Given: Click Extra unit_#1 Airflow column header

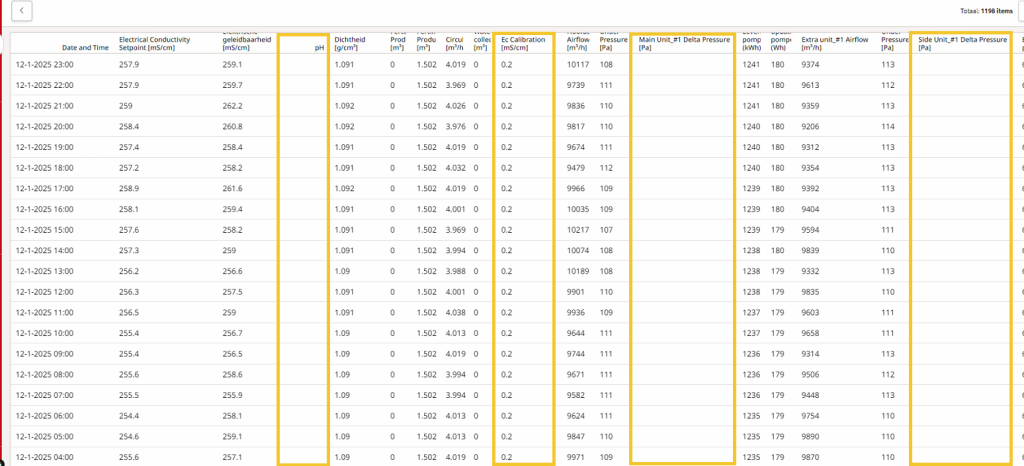Looking at the screenshot, I should (x=835, y=44).
